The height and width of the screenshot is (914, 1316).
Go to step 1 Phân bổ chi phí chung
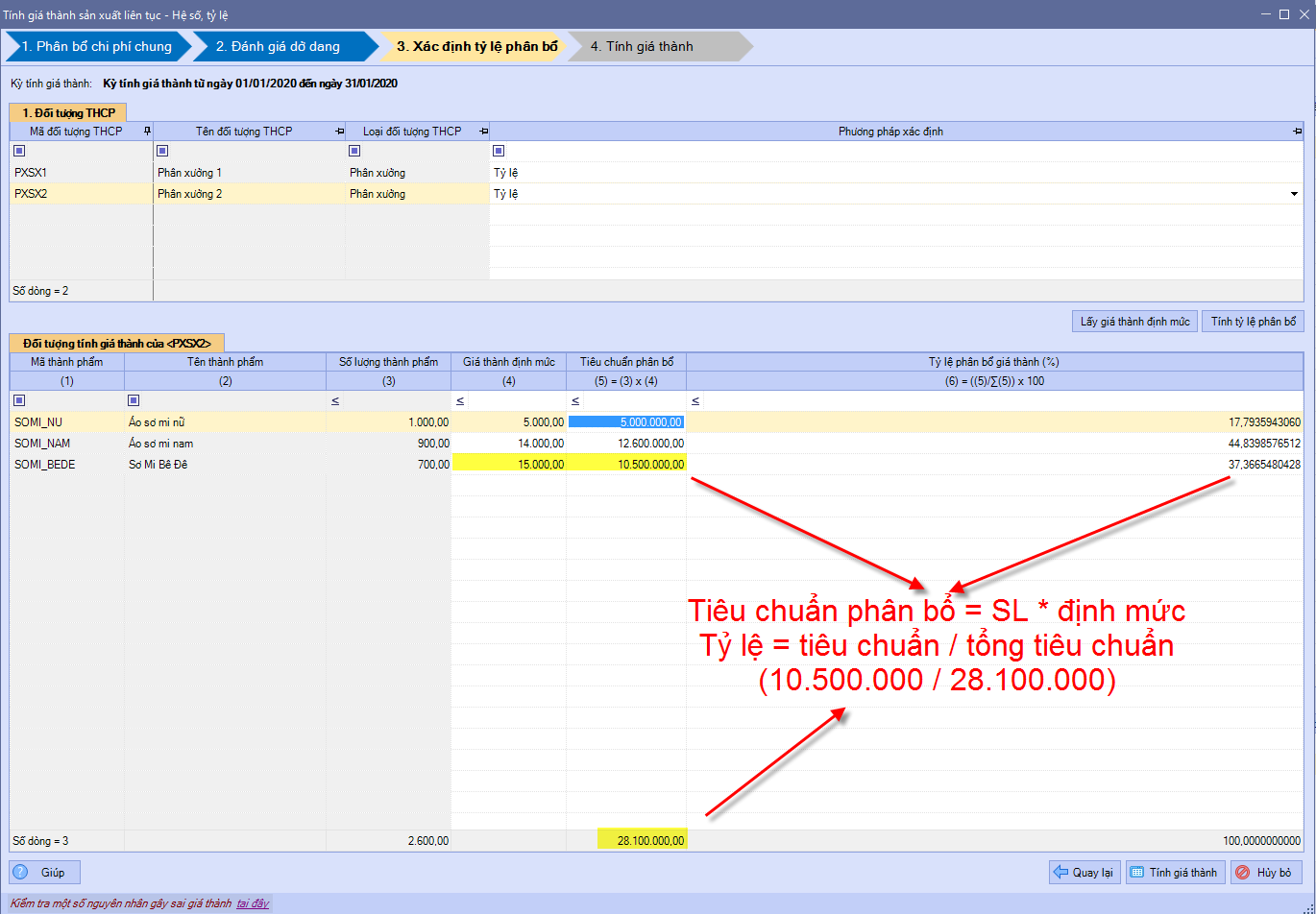click(96, 46)
